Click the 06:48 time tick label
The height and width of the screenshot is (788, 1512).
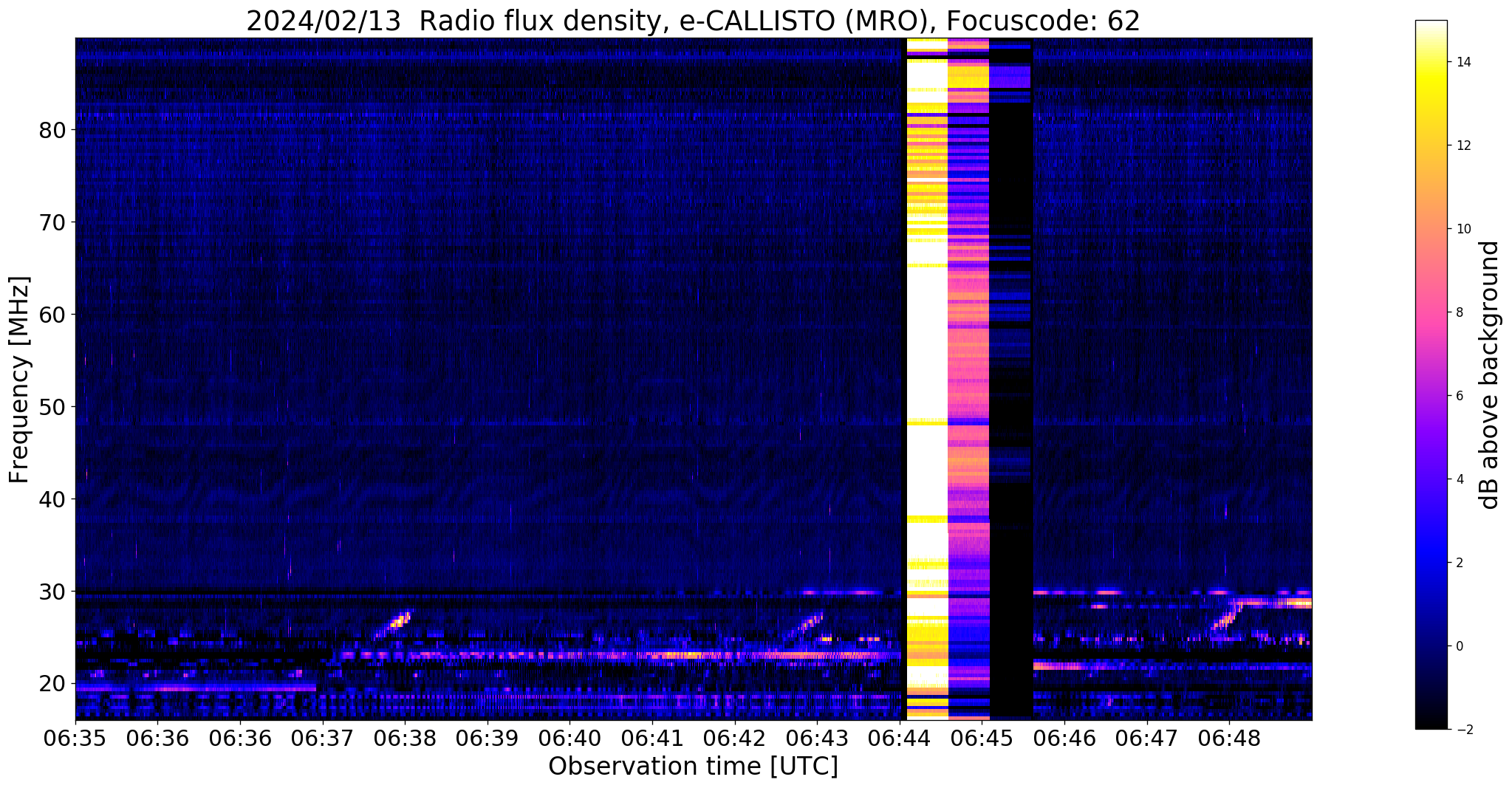[x=1229, y=739]
